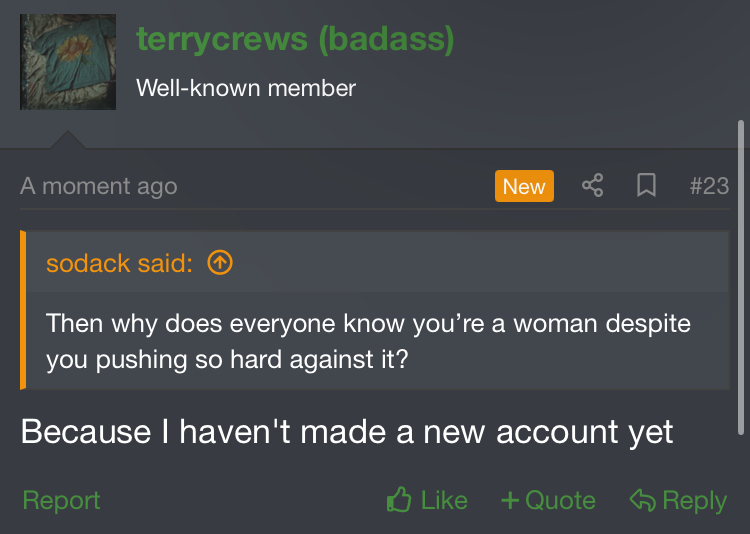Click the thumbs-up icon beside Like
Viewport: 750px width, 534px height.
tap(399, 500)
